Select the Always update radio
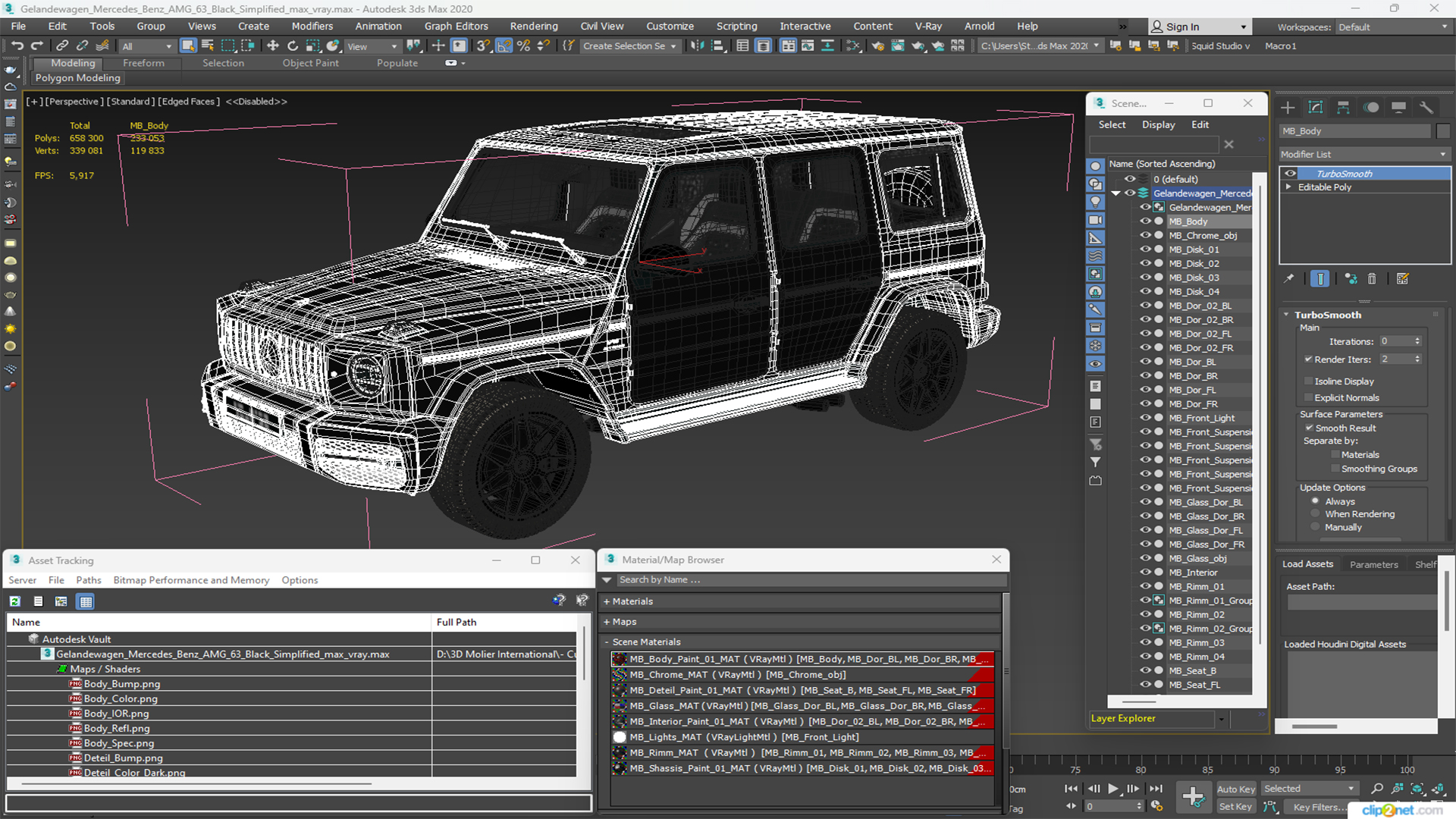Screen dimensions: 1456x819 [1316, 502]
